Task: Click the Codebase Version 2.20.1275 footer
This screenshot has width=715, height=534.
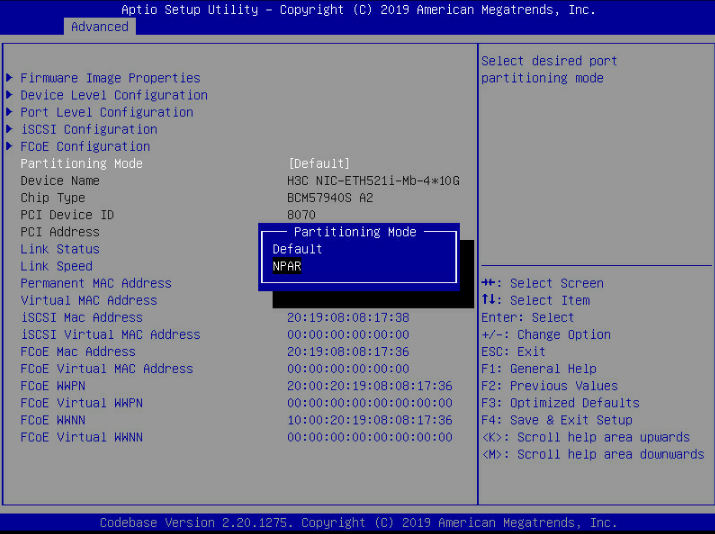Action: tap(358, 522)
